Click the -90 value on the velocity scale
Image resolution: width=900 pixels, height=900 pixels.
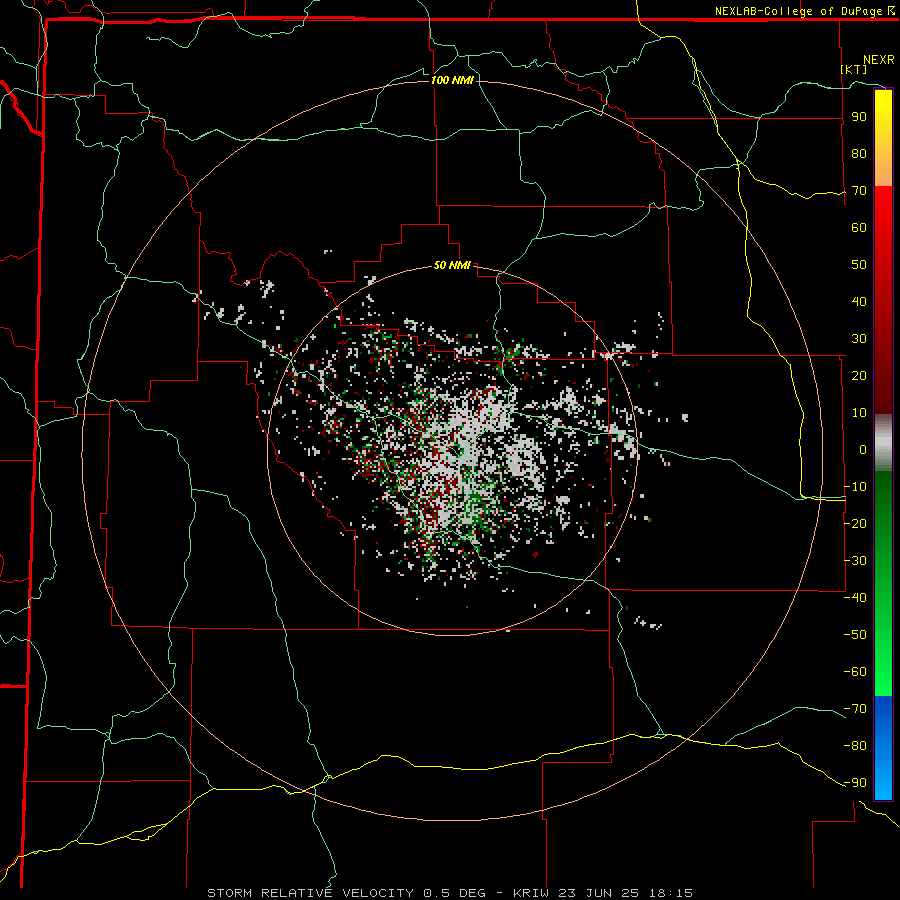pyautogui.click(x=855, y=782)
